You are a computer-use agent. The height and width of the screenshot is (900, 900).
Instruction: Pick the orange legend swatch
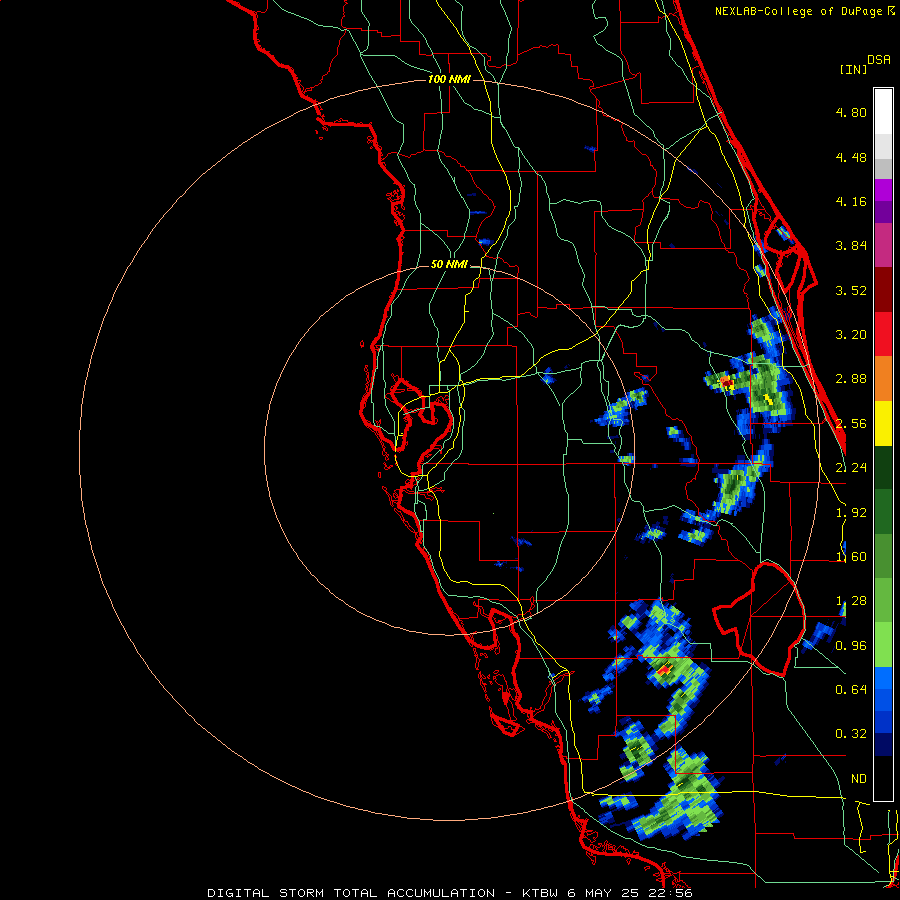(883, 378)
